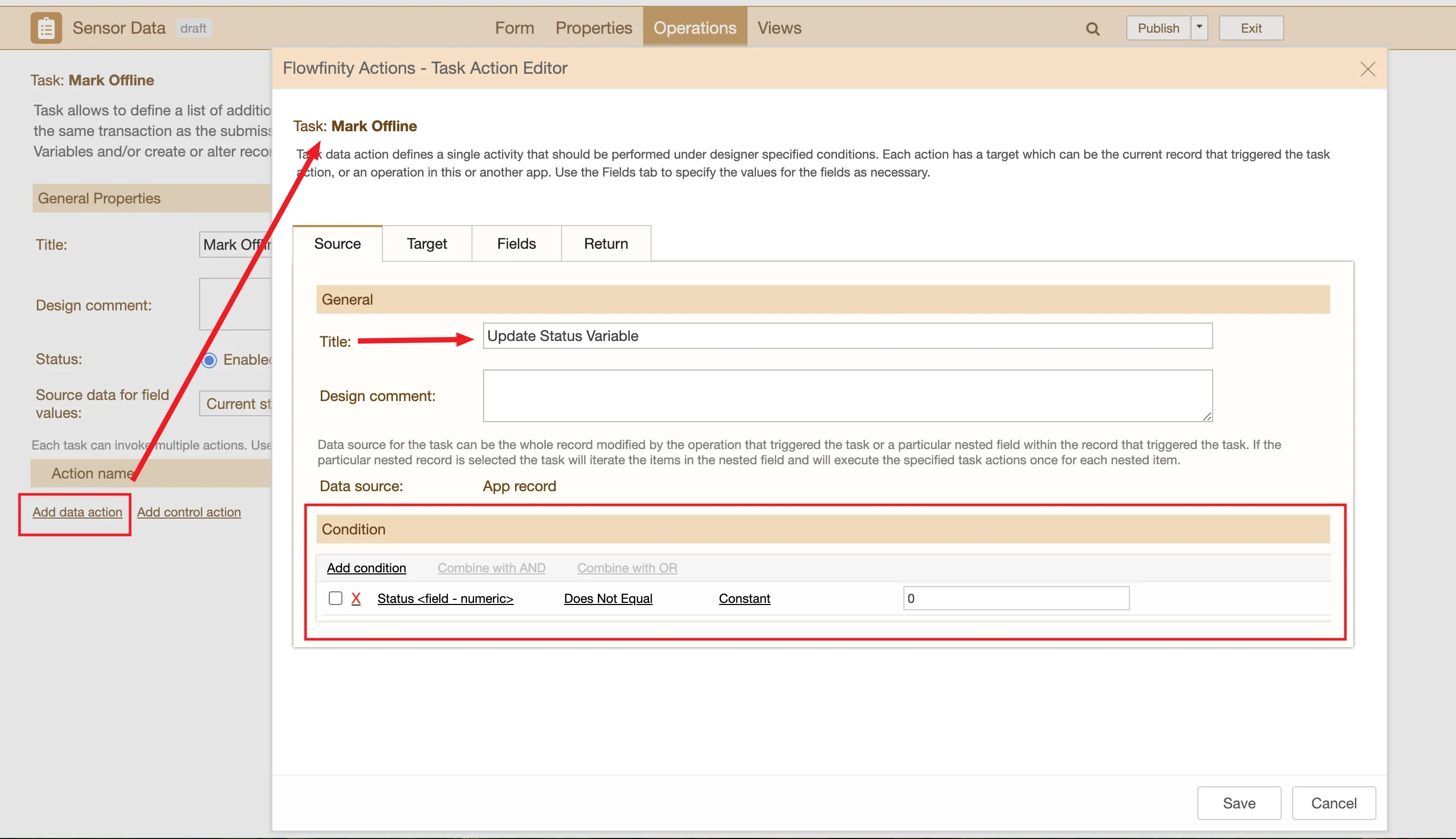The height and width of the screenshot is (839, 1456).
Task: Change the Constant value type selector
Action: pos(744,599)
